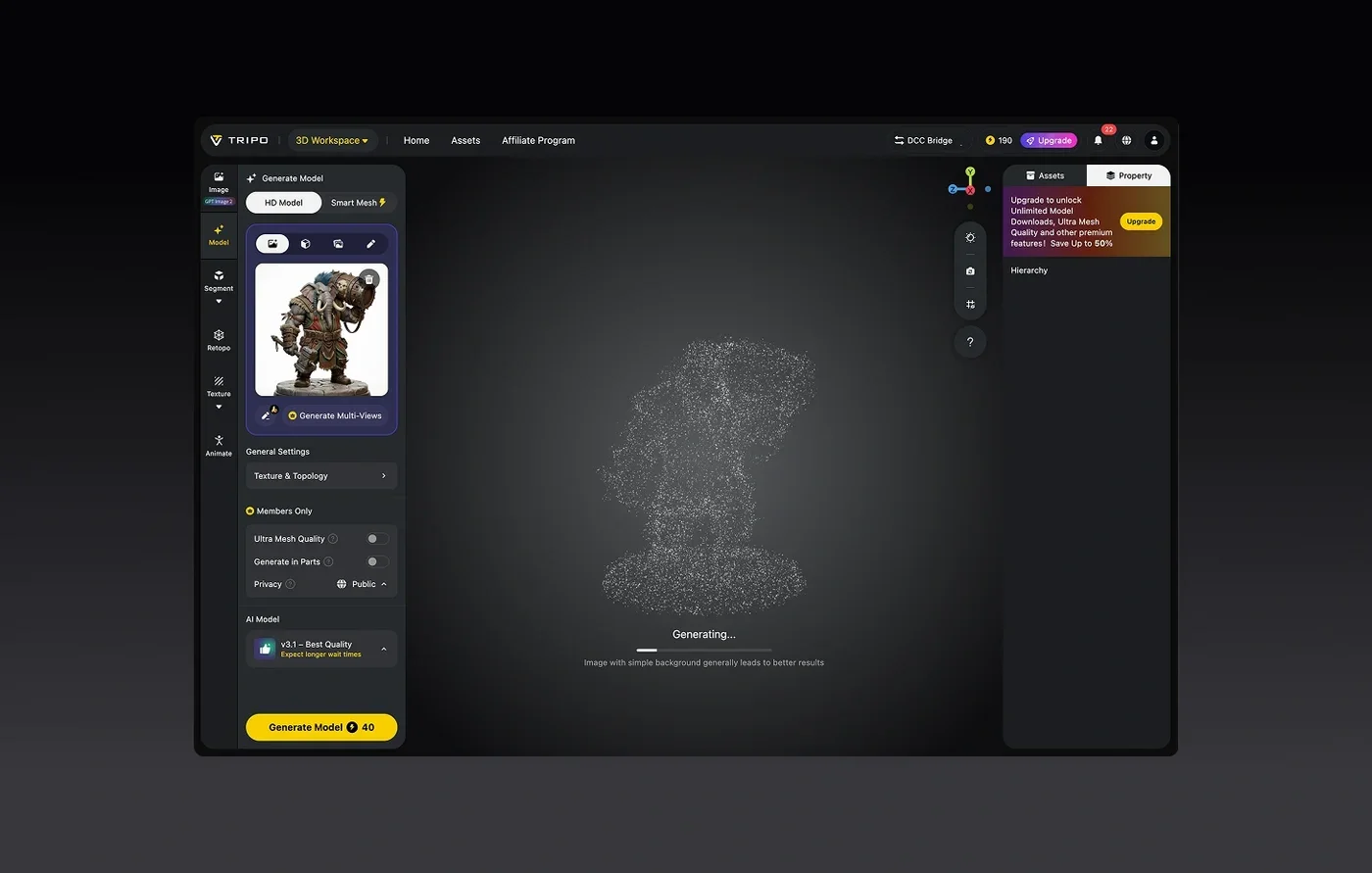This screenshot has height=873, width=1372.
Task: Open the Animate tool
Action: coord(219,446)
